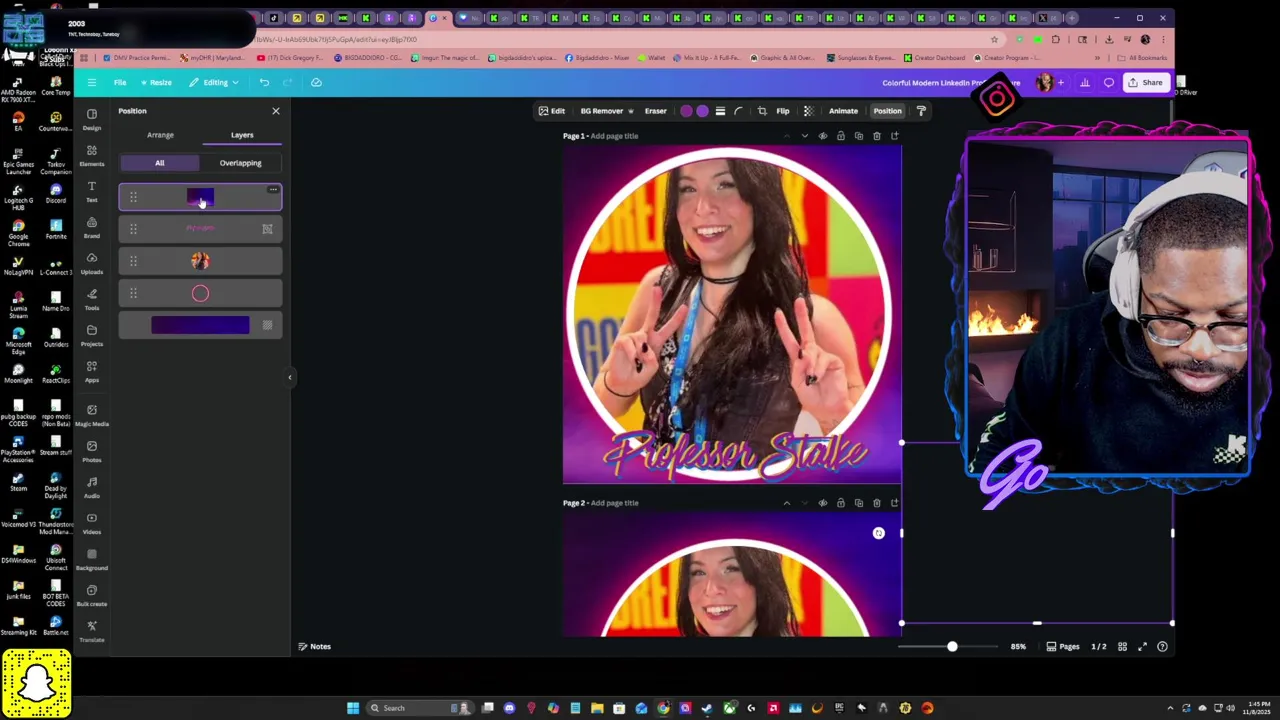1280x720 pixels.
Task: Select the Overlapping layers filter
Action: coord(240,163)
